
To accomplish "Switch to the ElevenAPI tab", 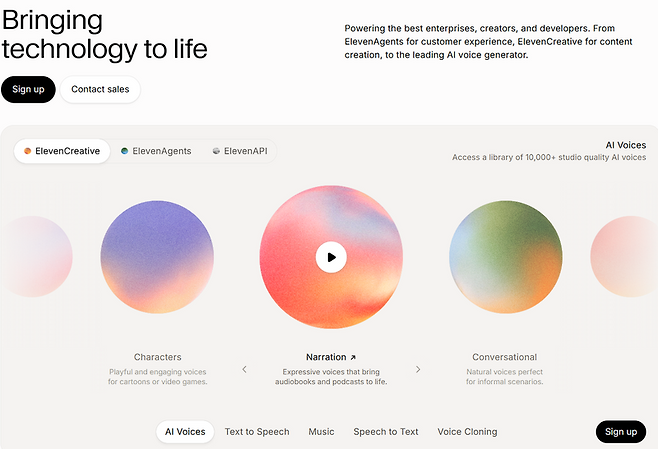I will point(240,151).
